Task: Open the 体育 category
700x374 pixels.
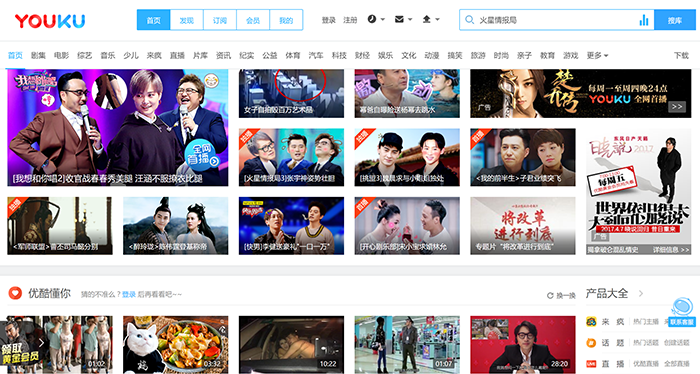Action: pos(293,55)
